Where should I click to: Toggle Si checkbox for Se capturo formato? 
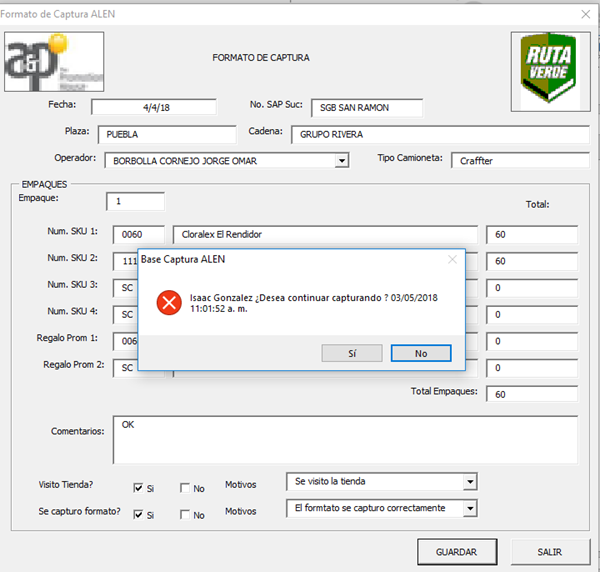pos(139,515)
